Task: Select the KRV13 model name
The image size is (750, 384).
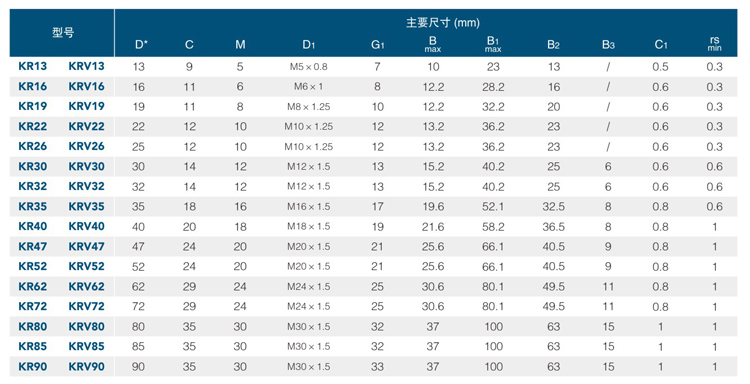Action: (86, 66)
